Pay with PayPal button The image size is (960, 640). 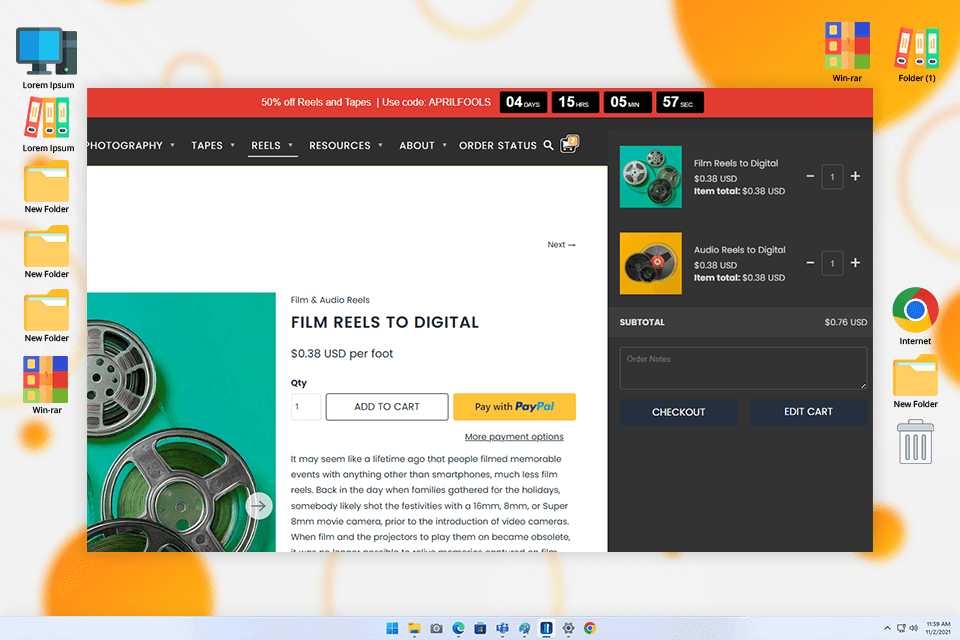point(514,407)
